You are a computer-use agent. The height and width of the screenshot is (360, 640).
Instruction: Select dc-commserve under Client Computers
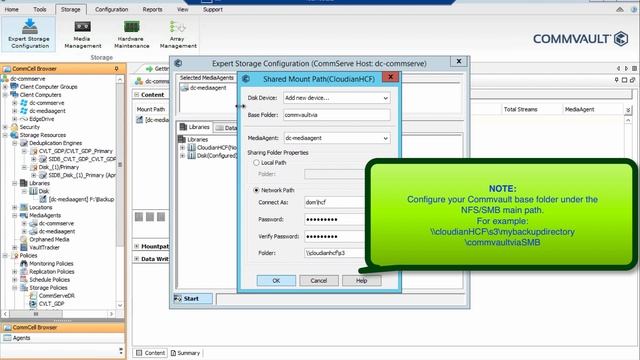coord(47,103)
